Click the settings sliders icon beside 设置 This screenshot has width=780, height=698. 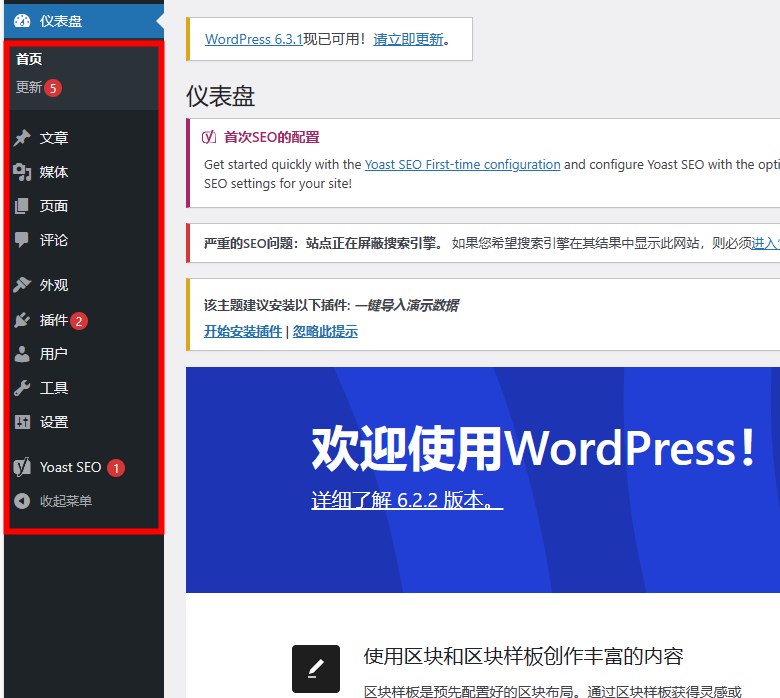22,422
